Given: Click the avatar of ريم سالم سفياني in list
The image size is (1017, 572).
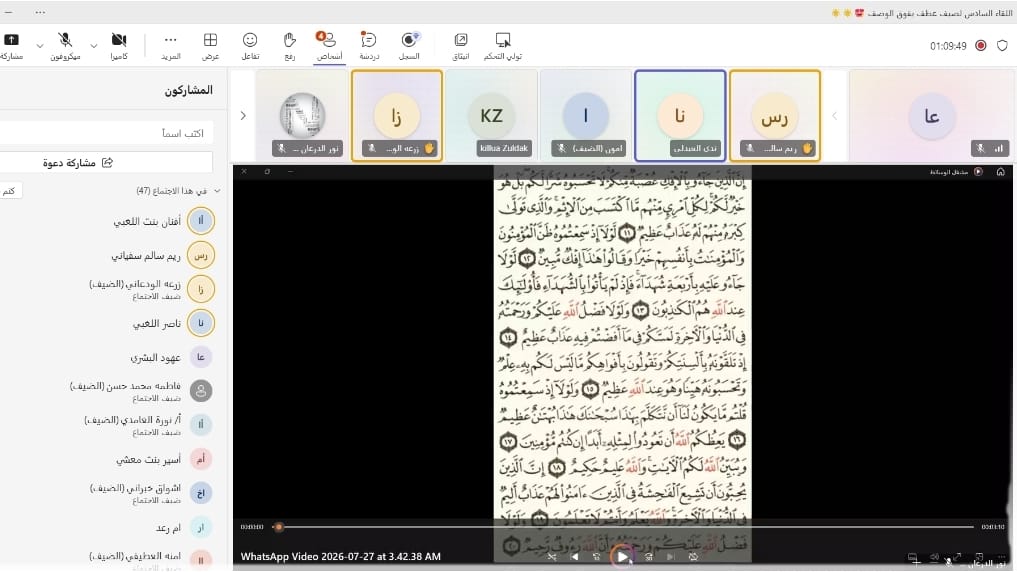Looking at the screenshot, I should coord(200,256).
